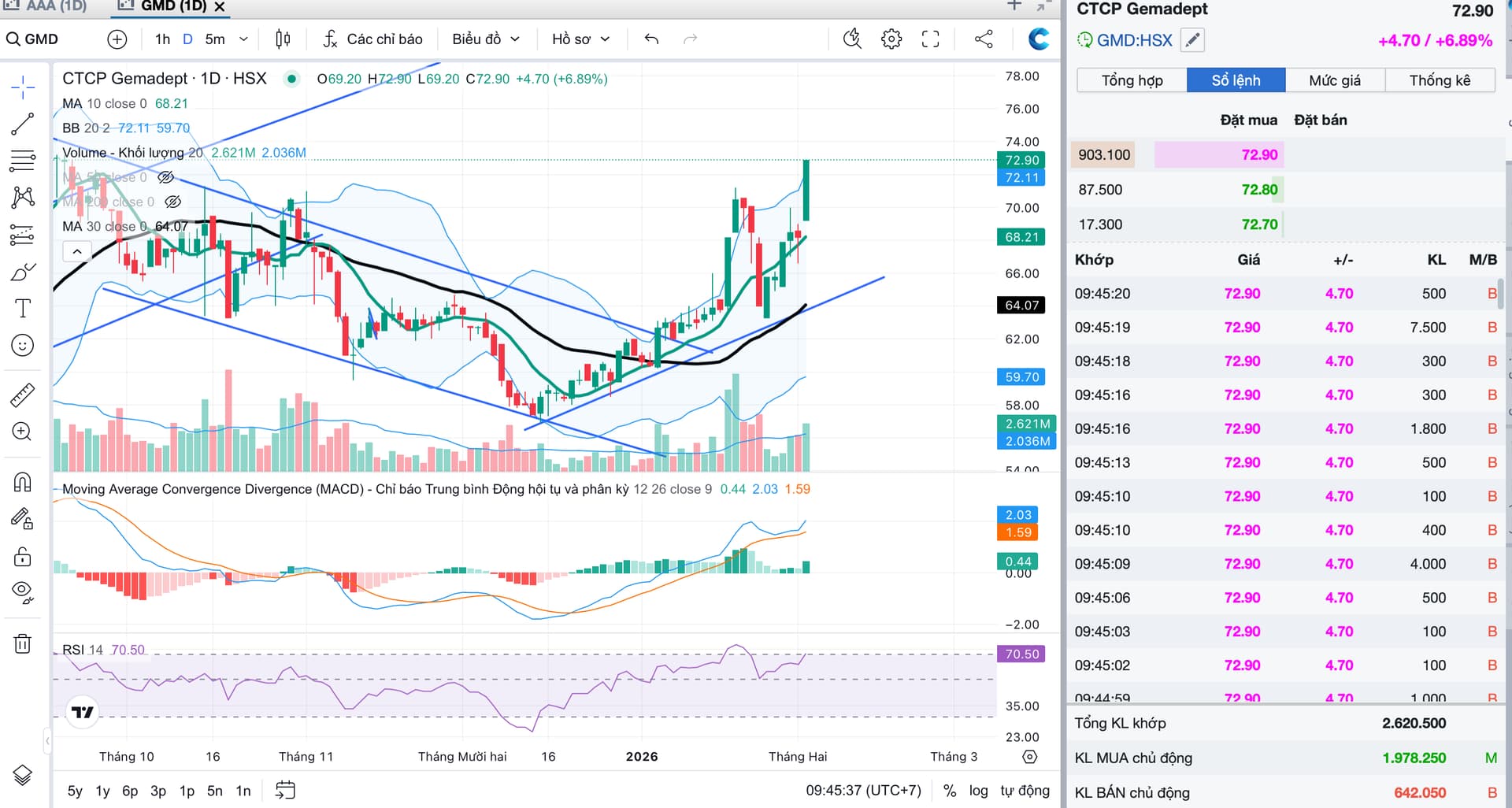
Task: Select the crosshair cursor tool
Action: point(23,87)
